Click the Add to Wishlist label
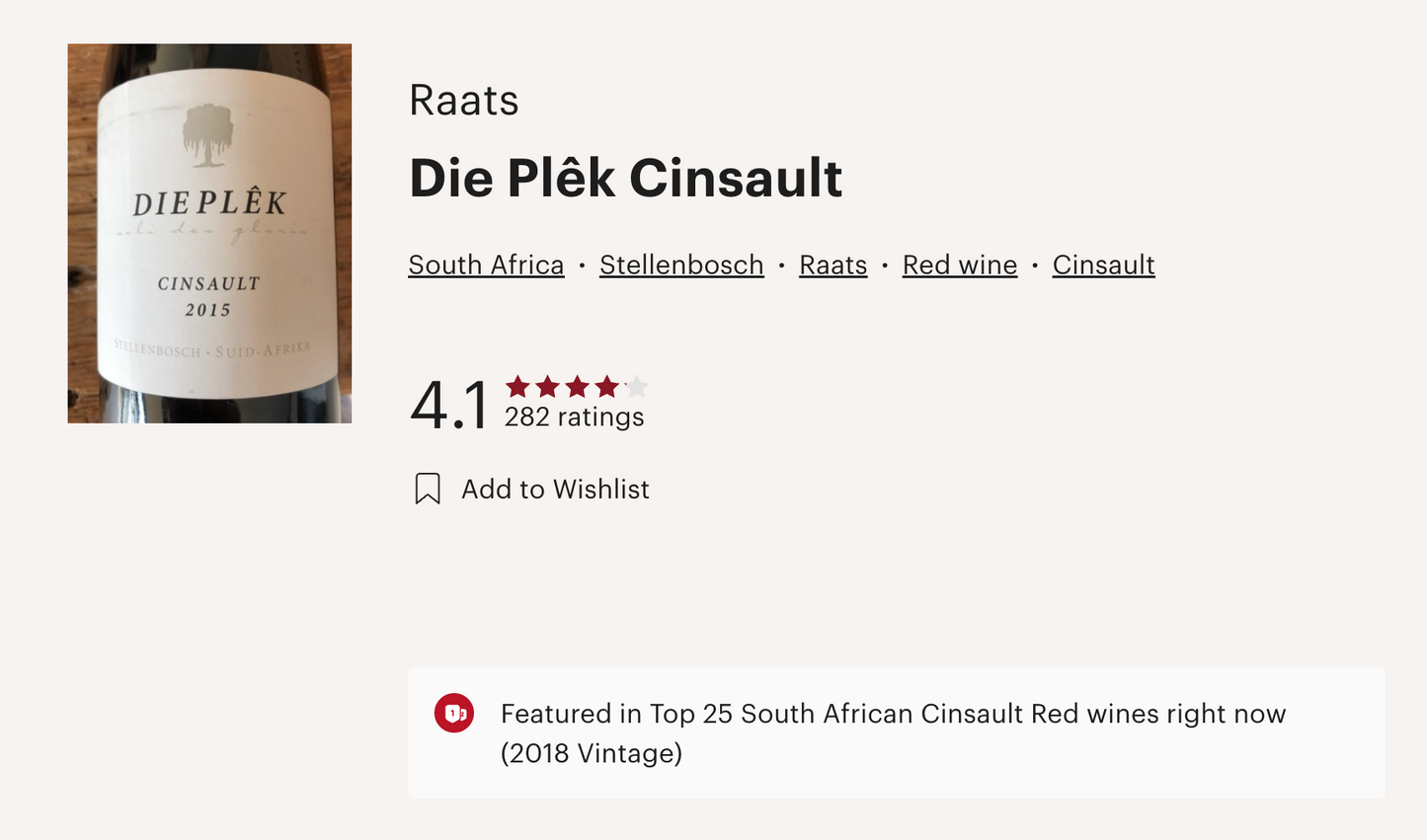 click(x=555, y=490)
